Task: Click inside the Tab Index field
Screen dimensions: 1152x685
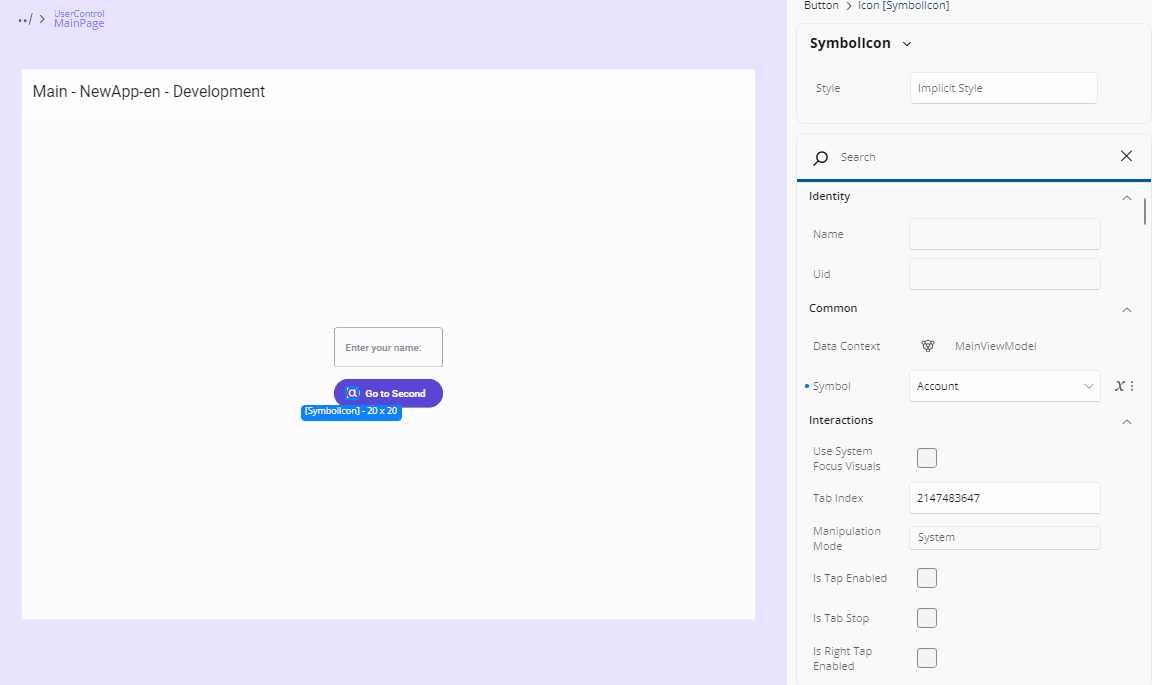Action: pos(1004,497)
